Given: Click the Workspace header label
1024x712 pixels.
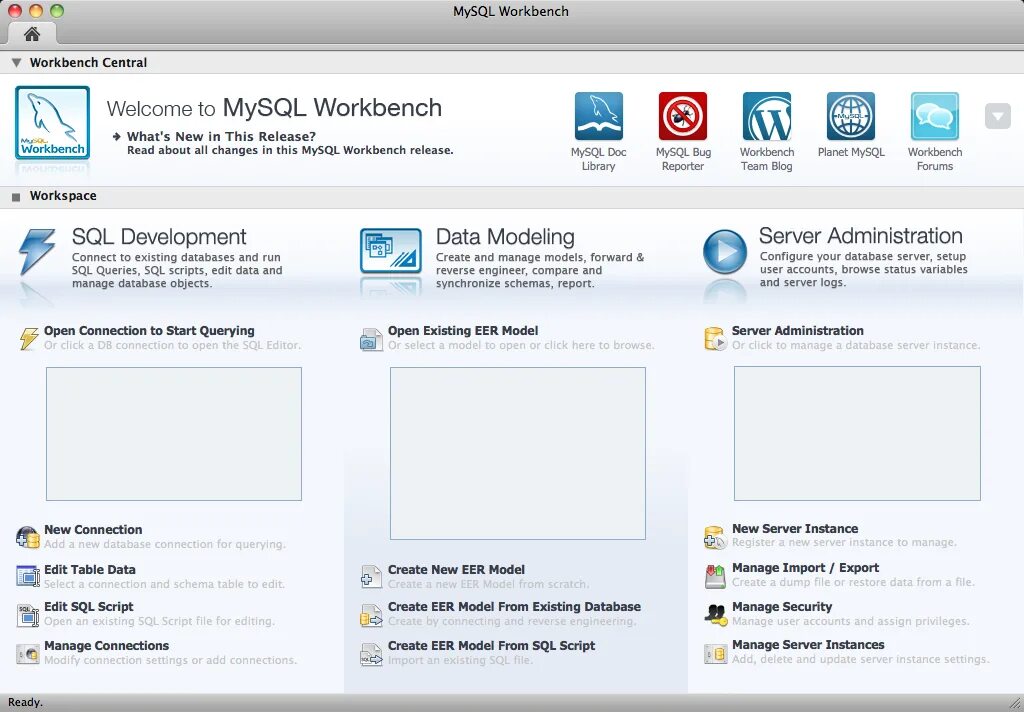Looking at the screenshot, I should (x=63, y=196).
